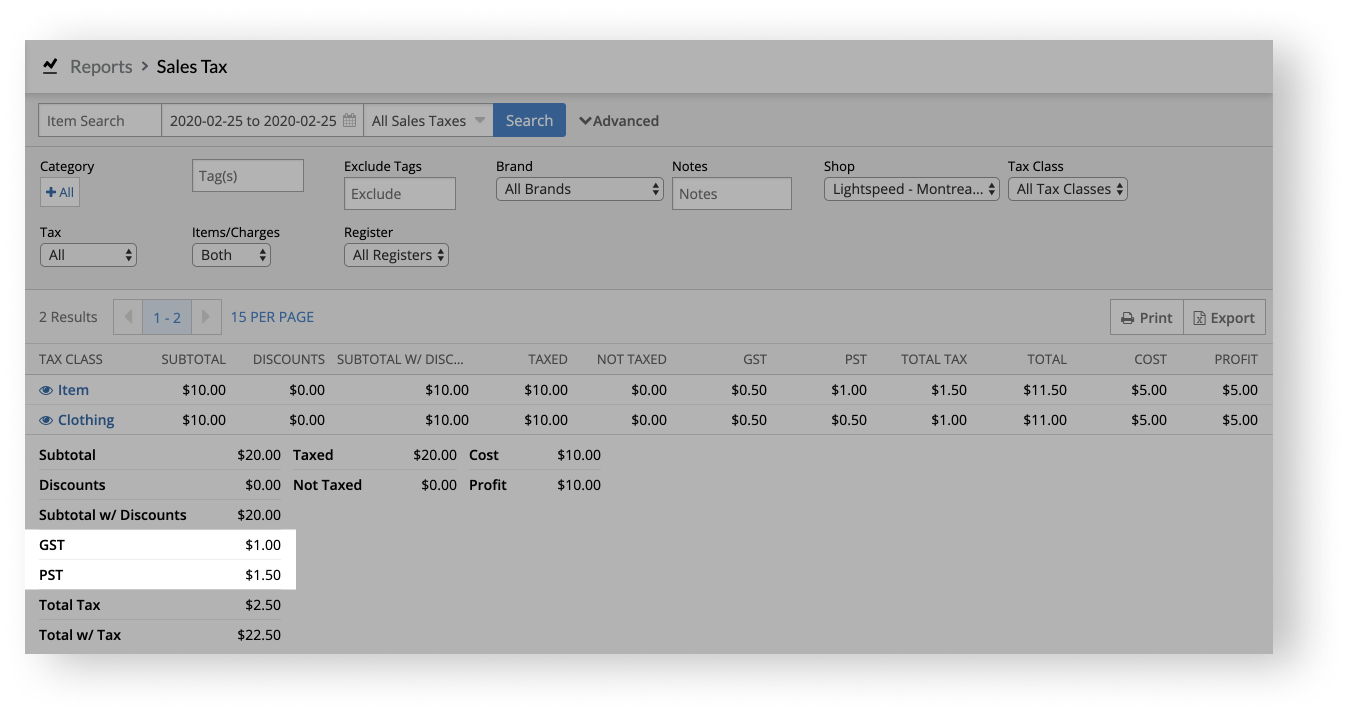Sort by DISCOUNTS column header

click(289, 359)
